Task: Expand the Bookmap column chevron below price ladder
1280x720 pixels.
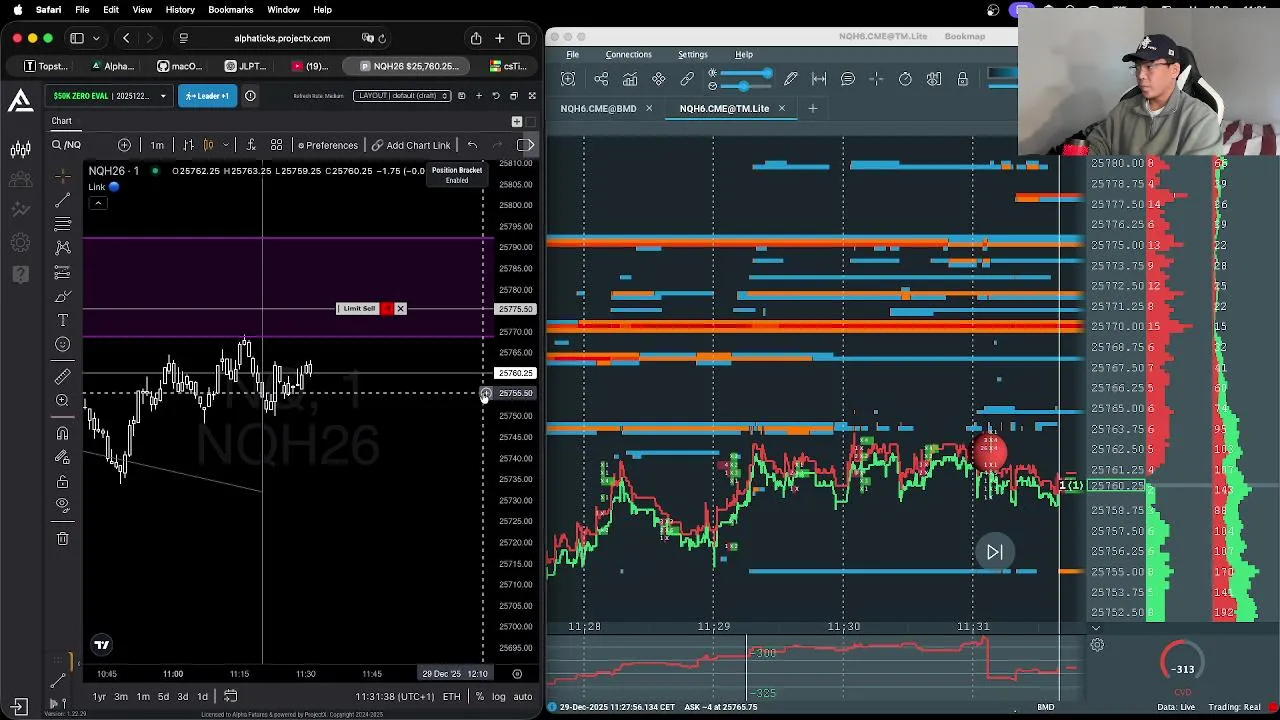Action: pos(1095,628)
